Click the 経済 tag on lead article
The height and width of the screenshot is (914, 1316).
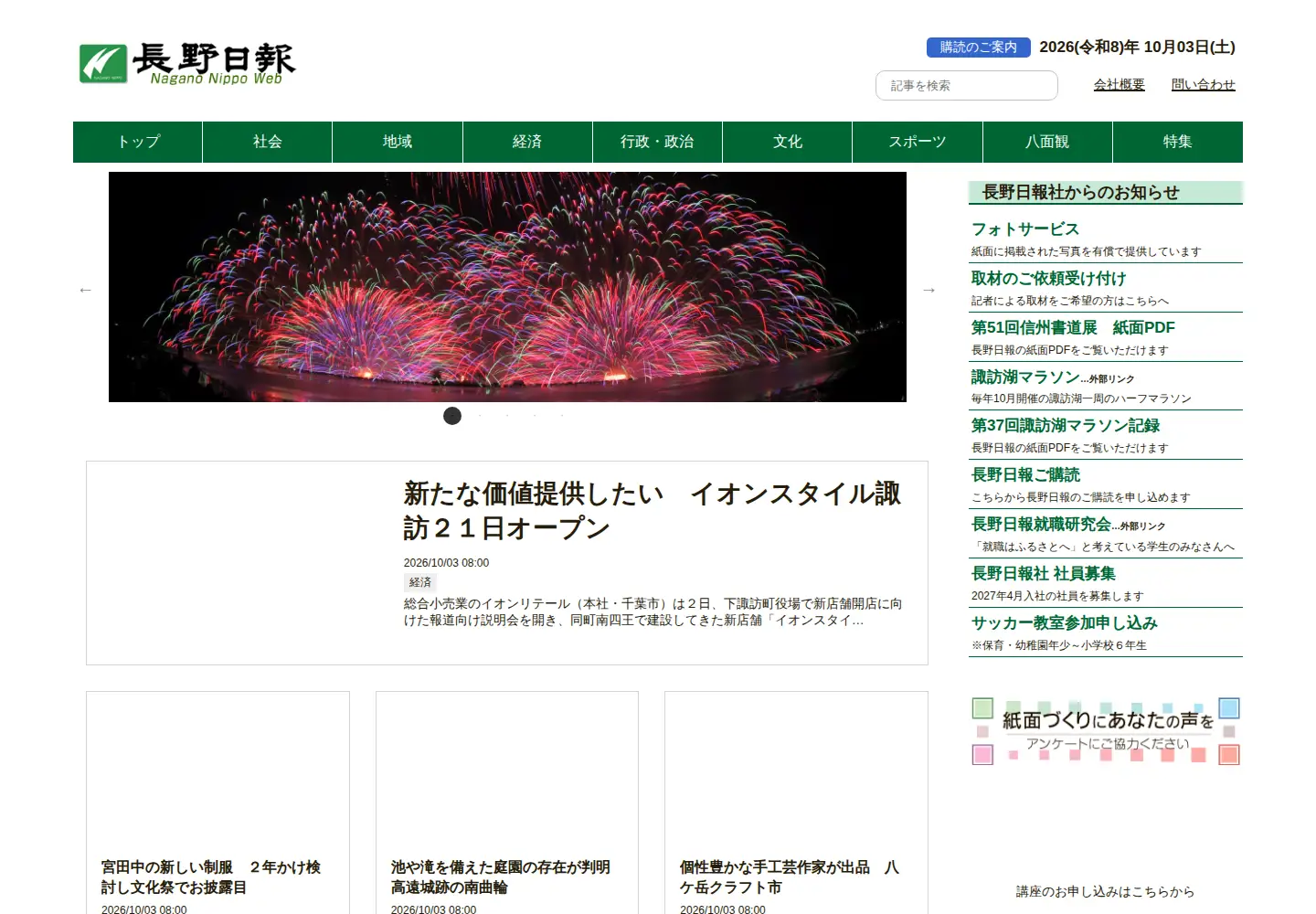pos(420,582)
